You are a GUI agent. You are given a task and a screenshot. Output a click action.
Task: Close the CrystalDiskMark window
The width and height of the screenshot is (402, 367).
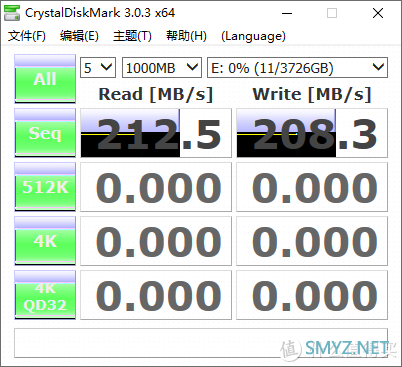click(x=378, y=13)
